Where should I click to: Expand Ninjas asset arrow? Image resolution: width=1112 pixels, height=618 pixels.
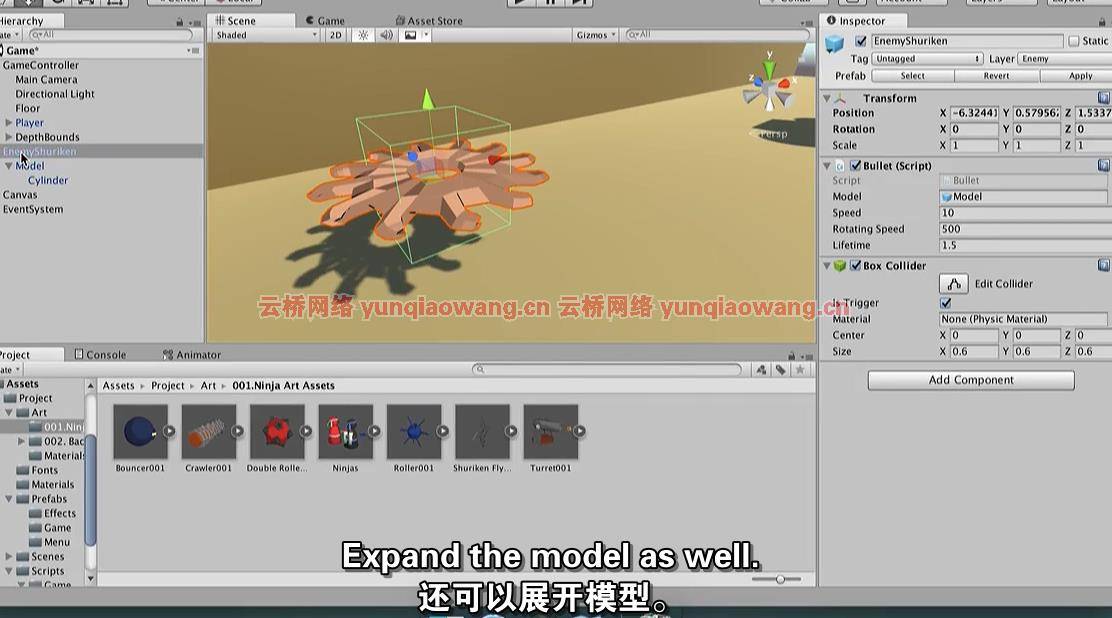(x=374, y=431)
